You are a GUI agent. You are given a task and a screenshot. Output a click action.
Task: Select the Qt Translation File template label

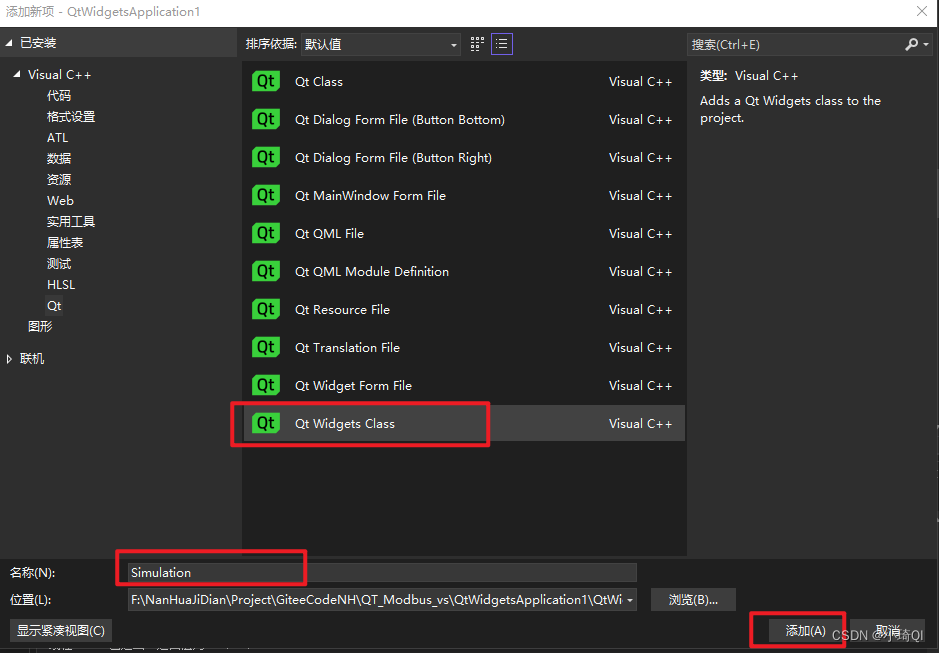coord(347,347)
